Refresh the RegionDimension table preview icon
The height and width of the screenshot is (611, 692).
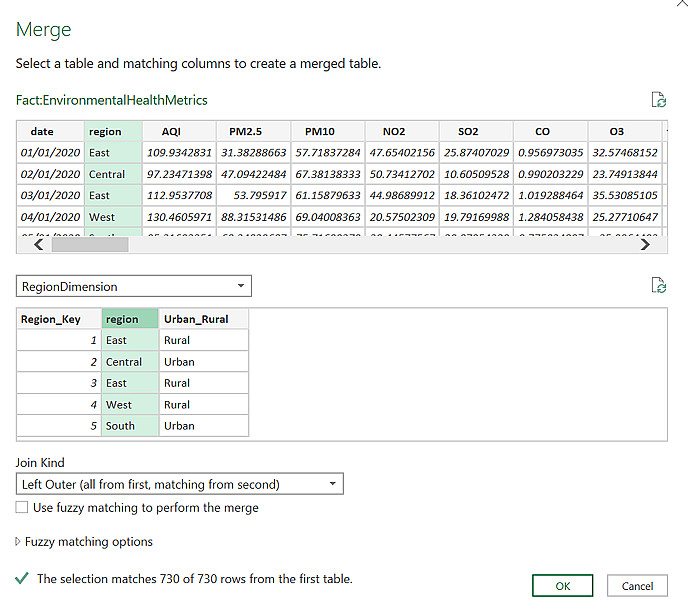click(x=658, y=286)
